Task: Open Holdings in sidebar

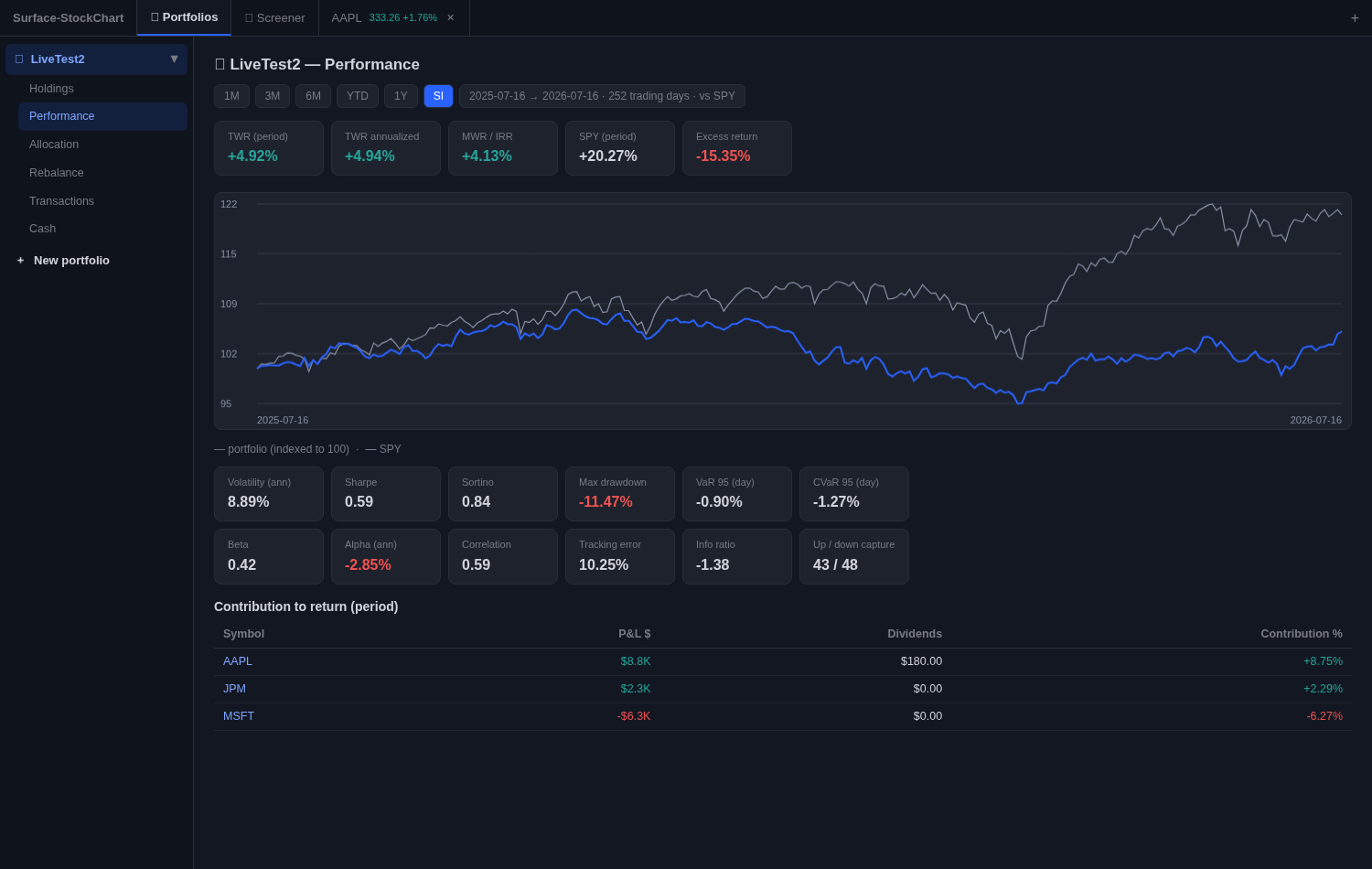Action: tap(102, 89)
